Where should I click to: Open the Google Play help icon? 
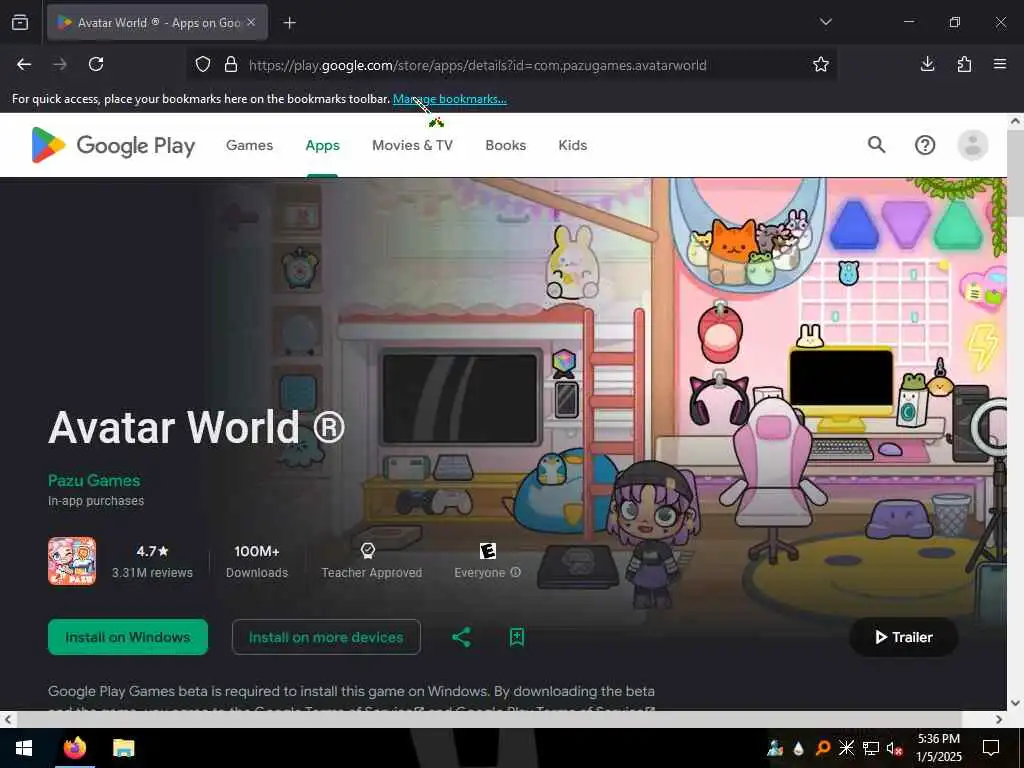925,145
